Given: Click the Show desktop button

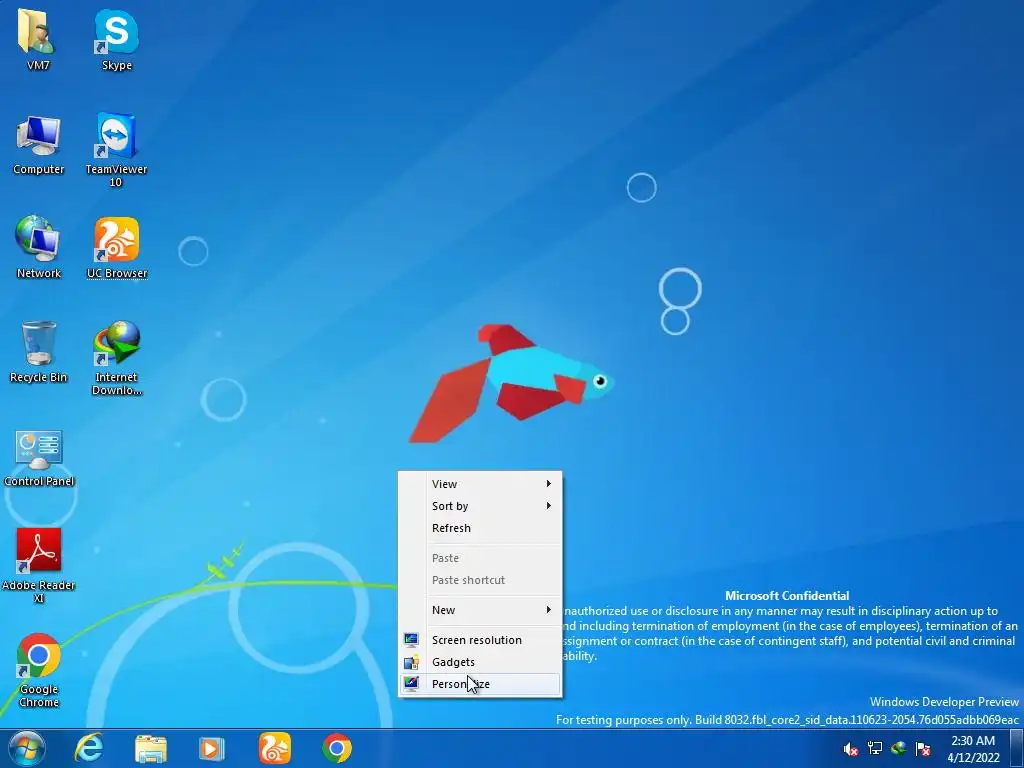Looking at the screenshot, I should [1017, 748].
